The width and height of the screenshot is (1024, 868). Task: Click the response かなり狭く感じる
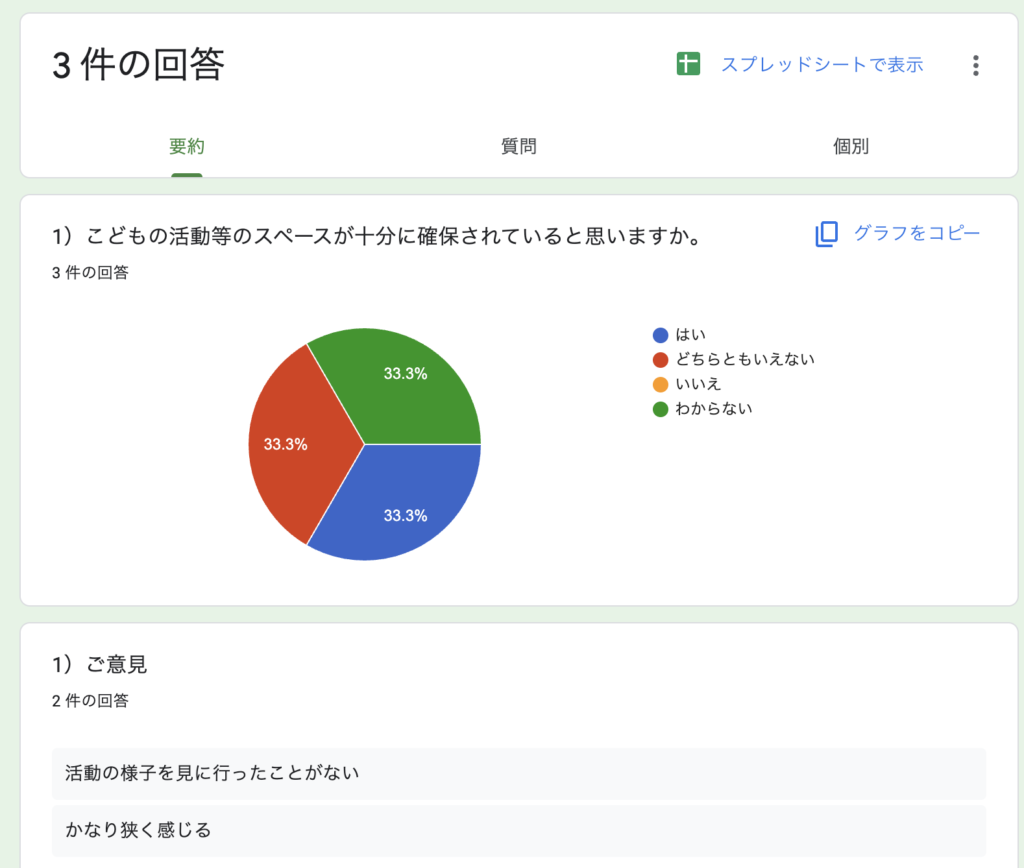(x=138, y=830)
